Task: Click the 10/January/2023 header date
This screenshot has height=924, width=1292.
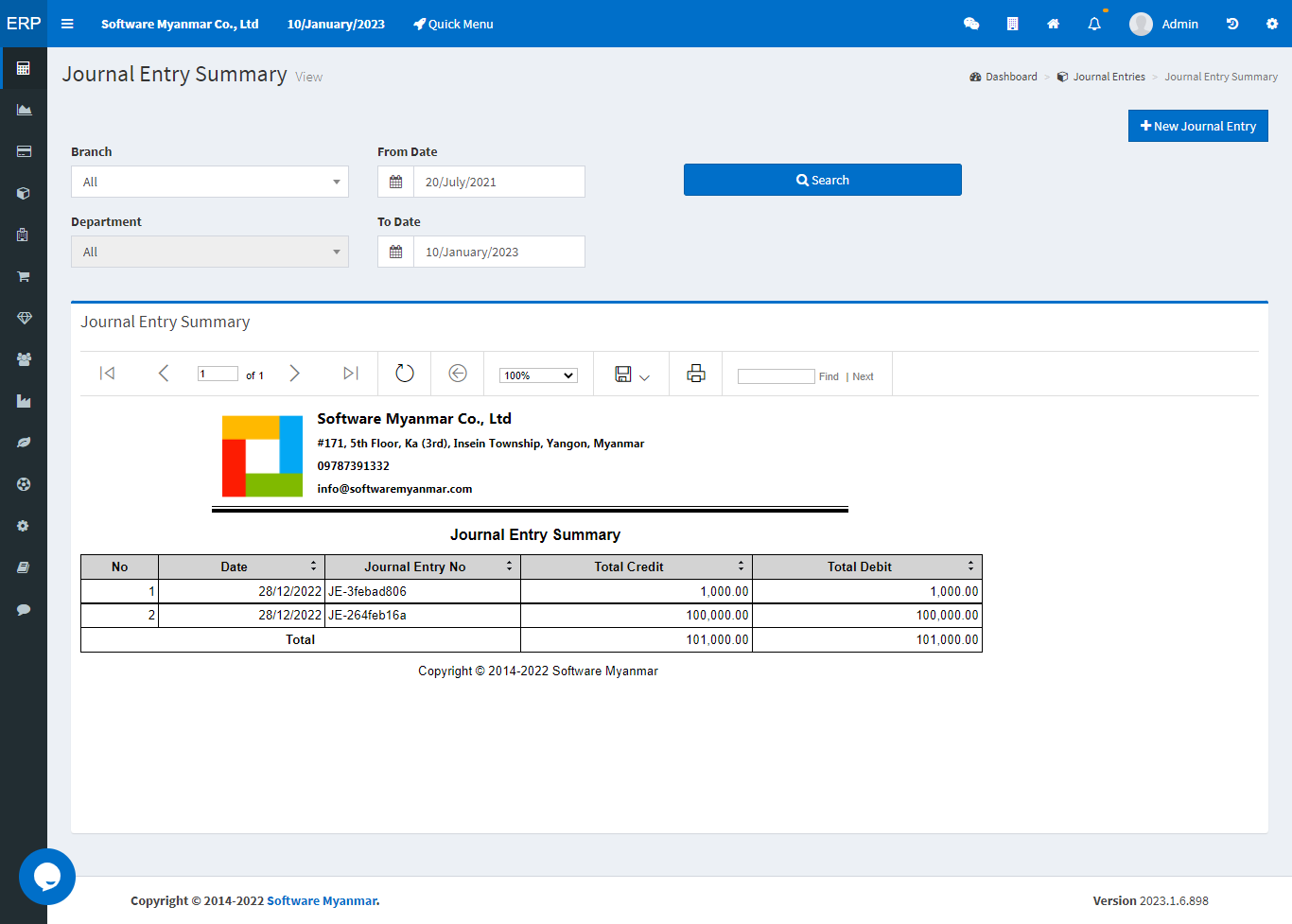Action: tap(336, 24)
